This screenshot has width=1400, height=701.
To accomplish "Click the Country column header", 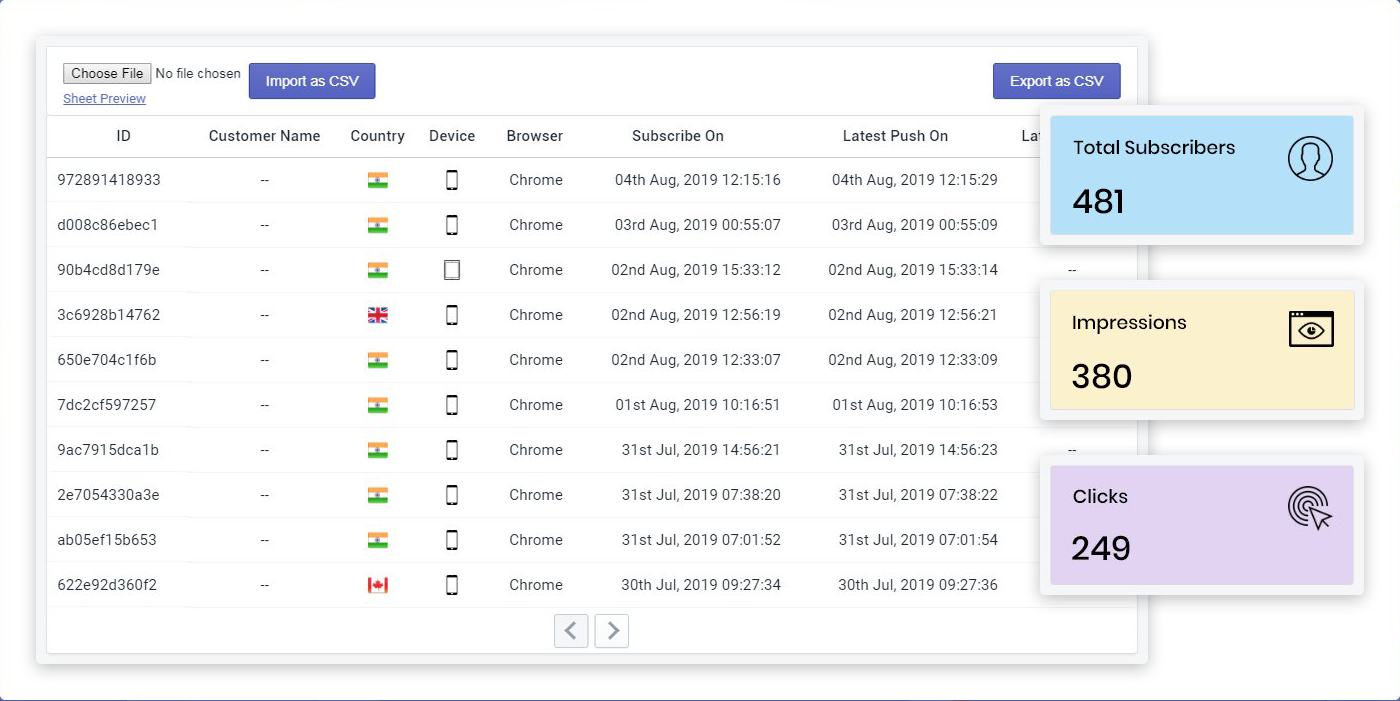I will tap(377, 136).
